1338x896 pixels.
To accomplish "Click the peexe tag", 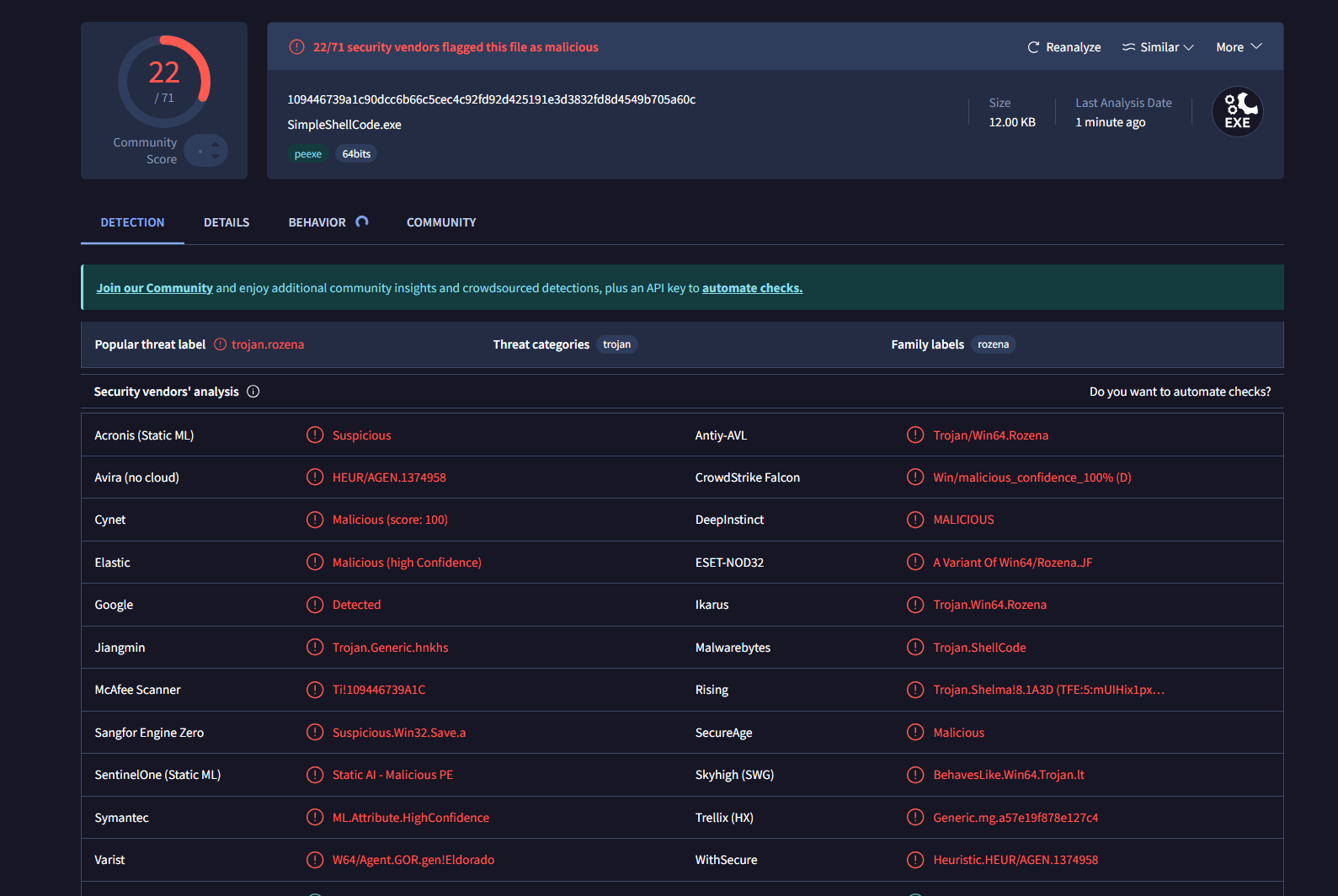I will tap(307, 154).
